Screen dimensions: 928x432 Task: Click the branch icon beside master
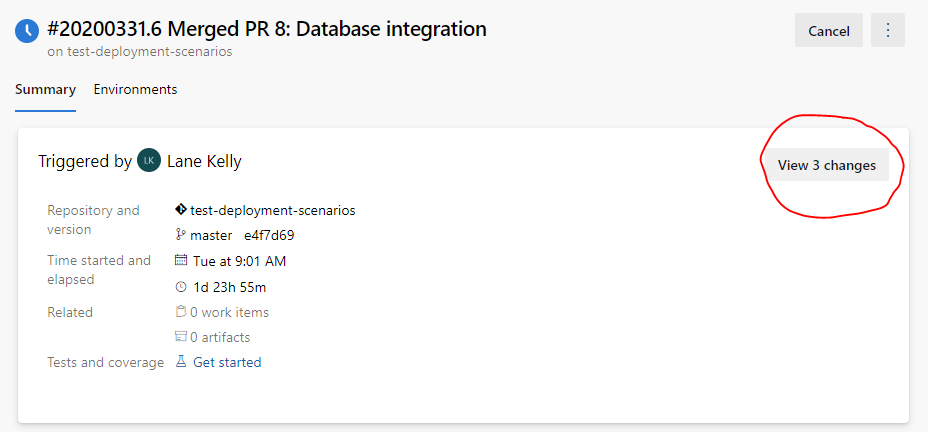coord(181,235)
